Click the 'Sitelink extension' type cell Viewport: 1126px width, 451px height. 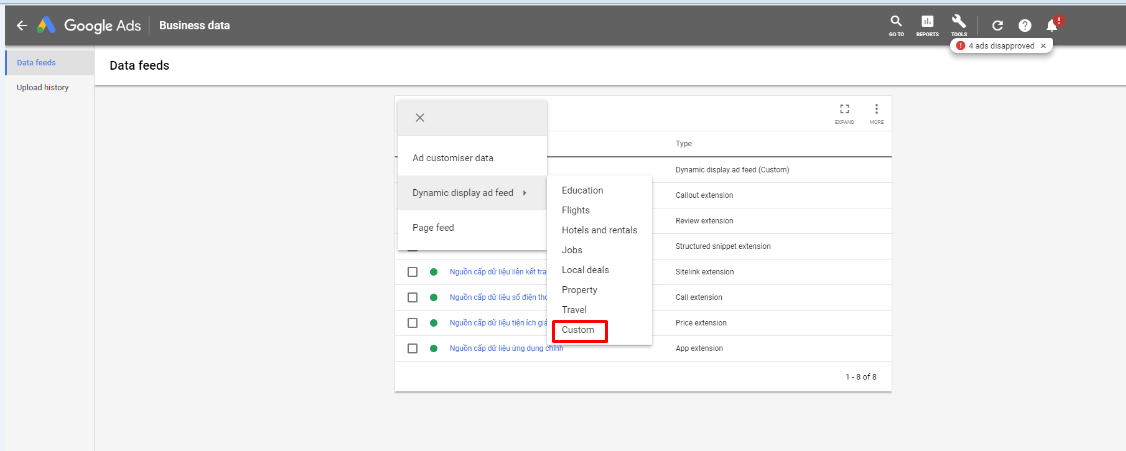coord(704,272)
